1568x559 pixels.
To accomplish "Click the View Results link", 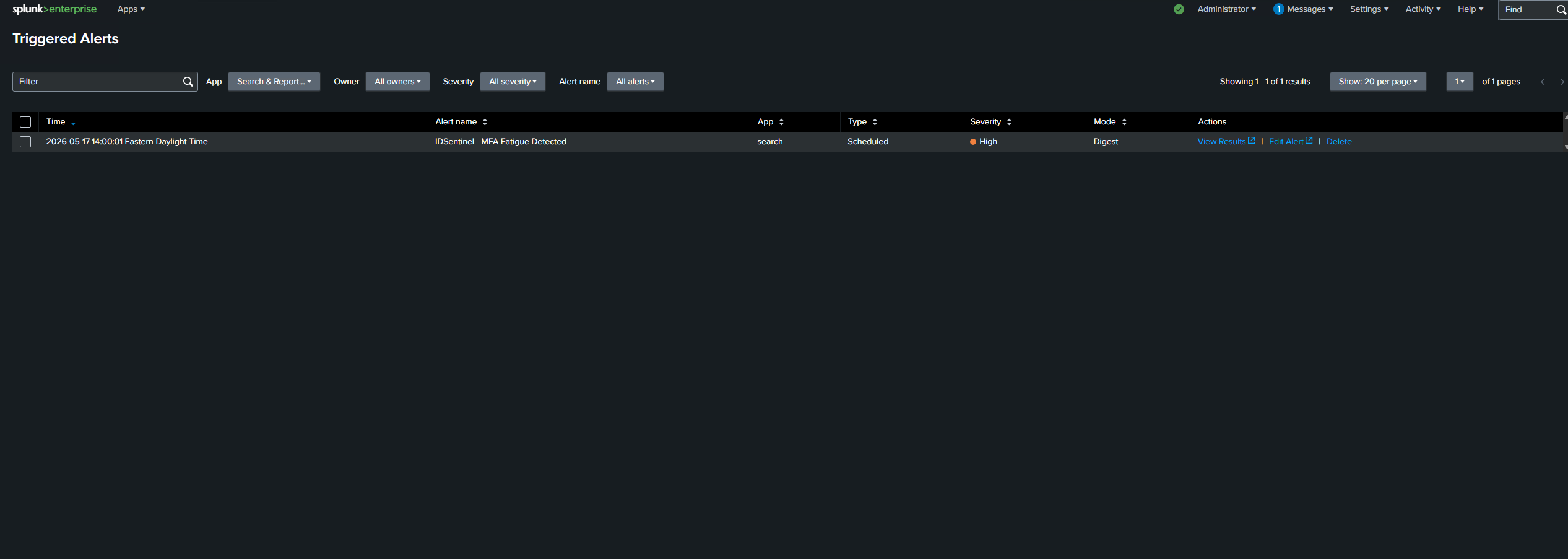I will tap(1226, 142).
